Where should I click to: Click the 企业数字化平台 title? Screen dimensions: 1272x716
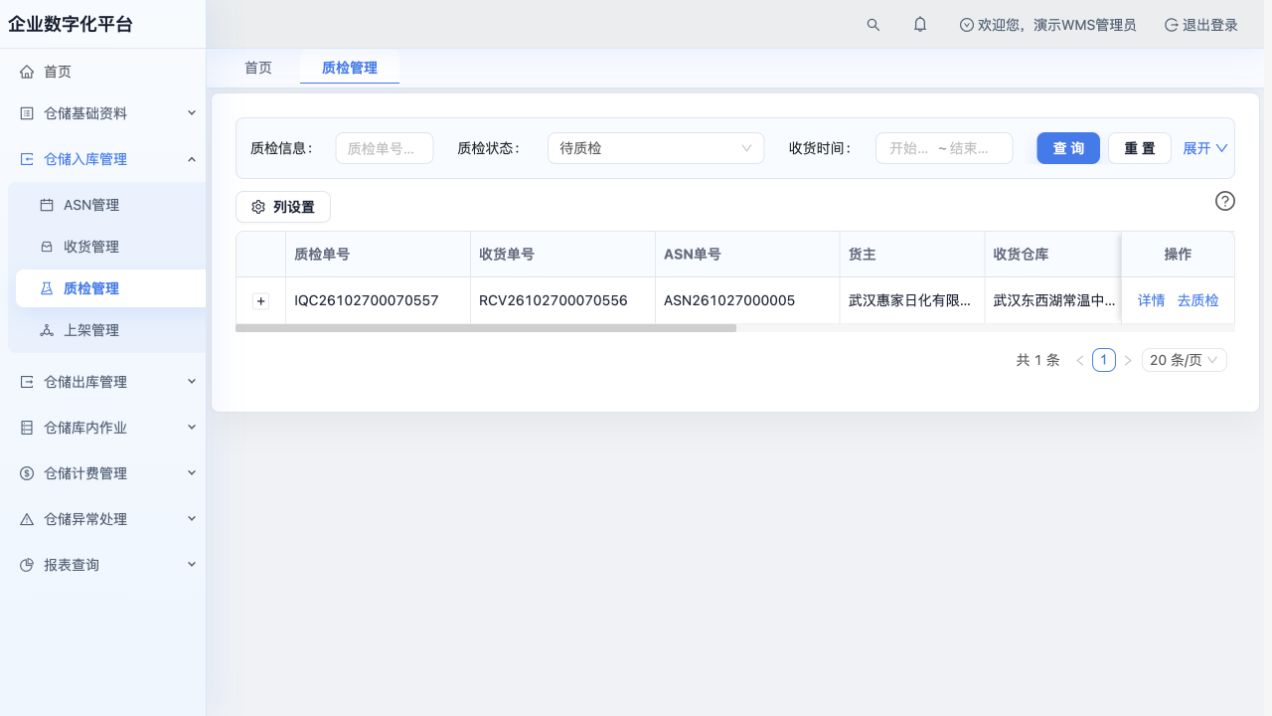[x=70, y=25]
